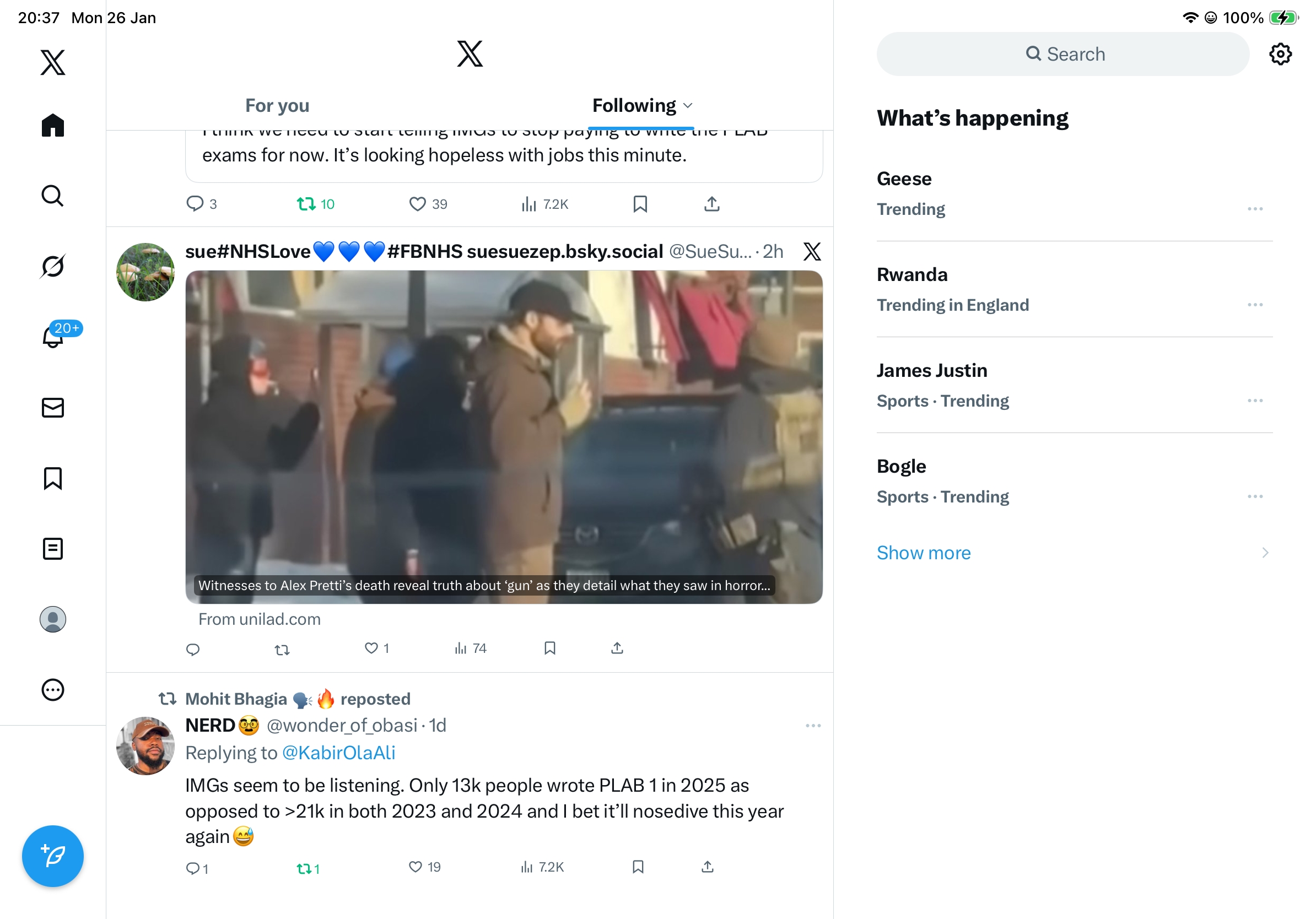The height and width of the screenshot is (919, 1316).
Task: Open Messages envelope in sidebar
Action: (x=53, y=408)
